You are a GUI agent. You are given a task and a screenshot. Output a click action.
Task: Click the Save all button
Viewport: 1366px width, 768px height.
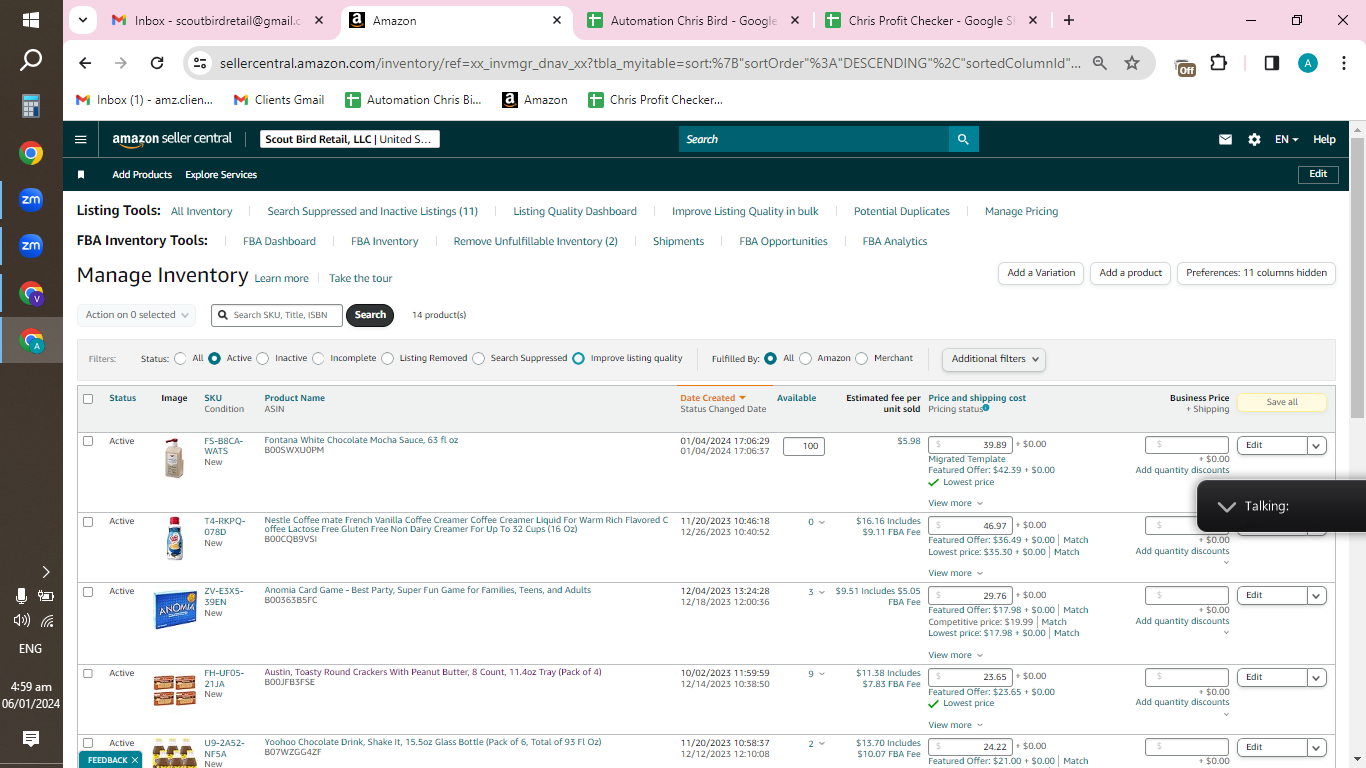click(x=1282, y=402)
